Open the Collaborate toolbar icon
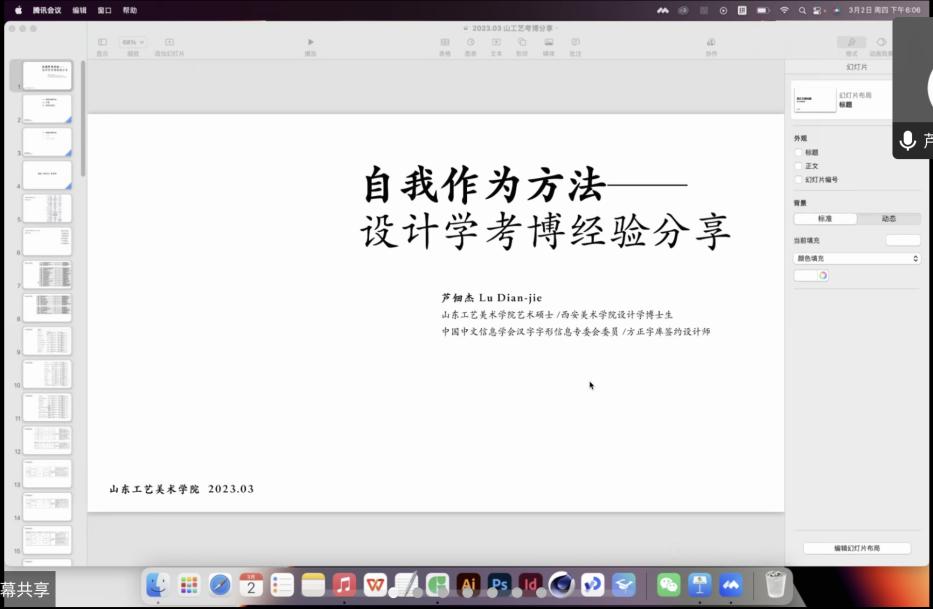933x609 pixels. tap(711, 43)
